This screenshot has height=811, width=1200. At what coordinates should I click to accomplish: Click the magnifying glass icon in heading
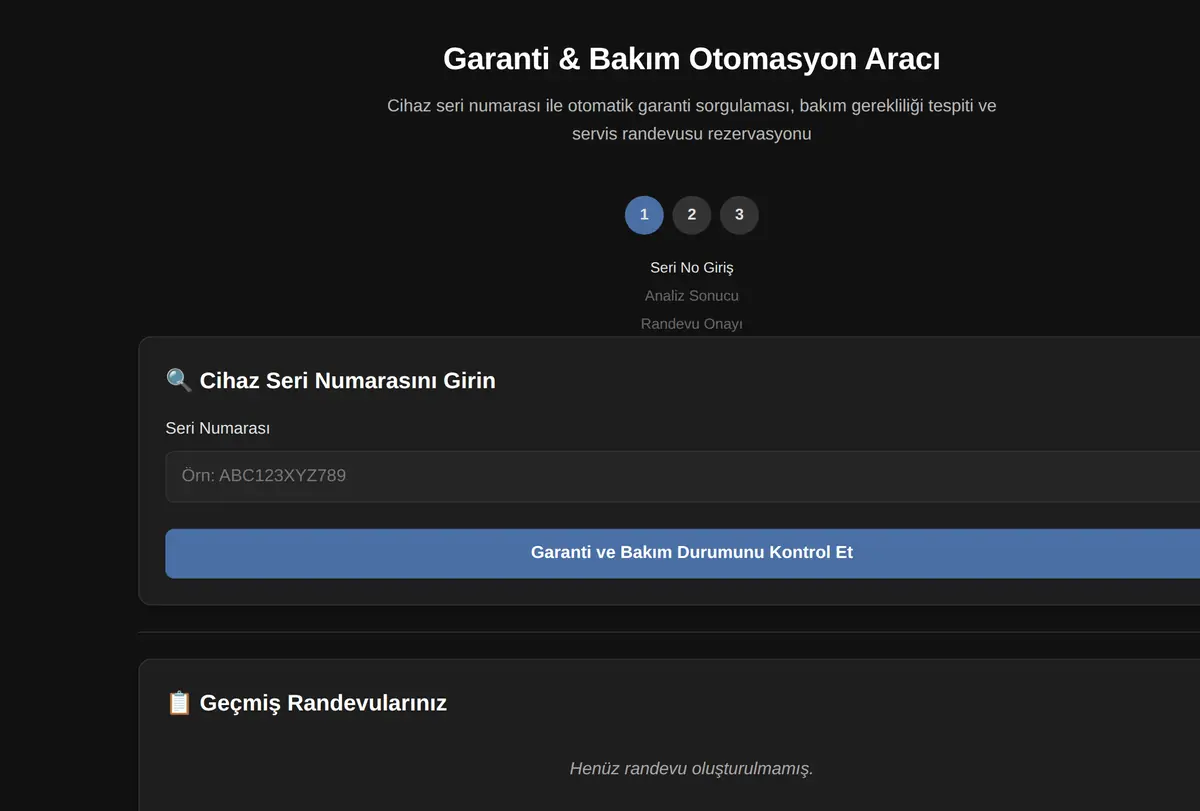pos(179,380)
